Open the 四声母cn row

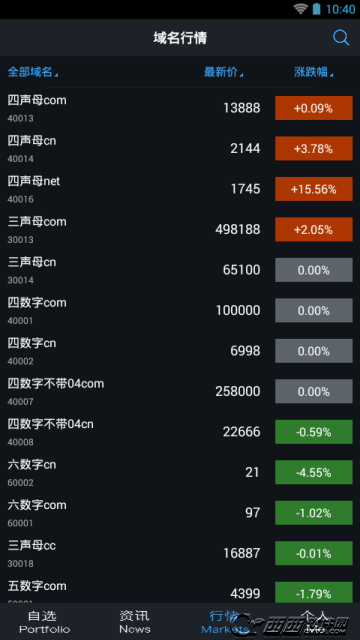(180, 149)
